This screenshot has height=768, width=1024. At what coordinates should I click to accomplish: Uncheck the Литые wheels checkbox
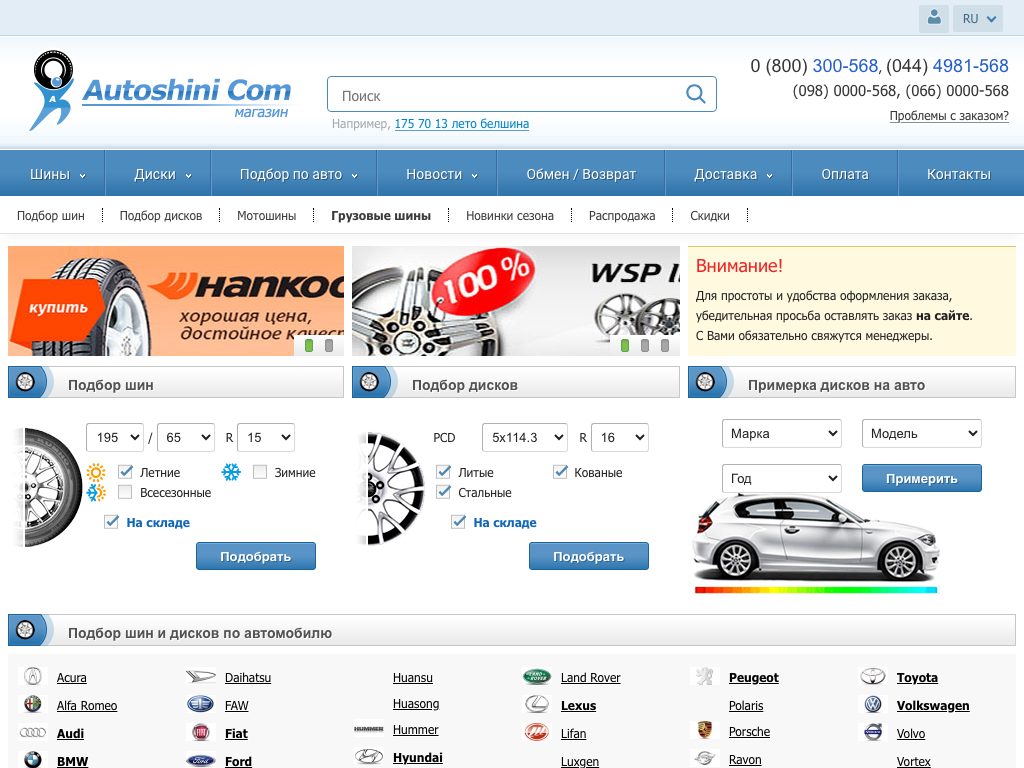[x=443, y=472]
